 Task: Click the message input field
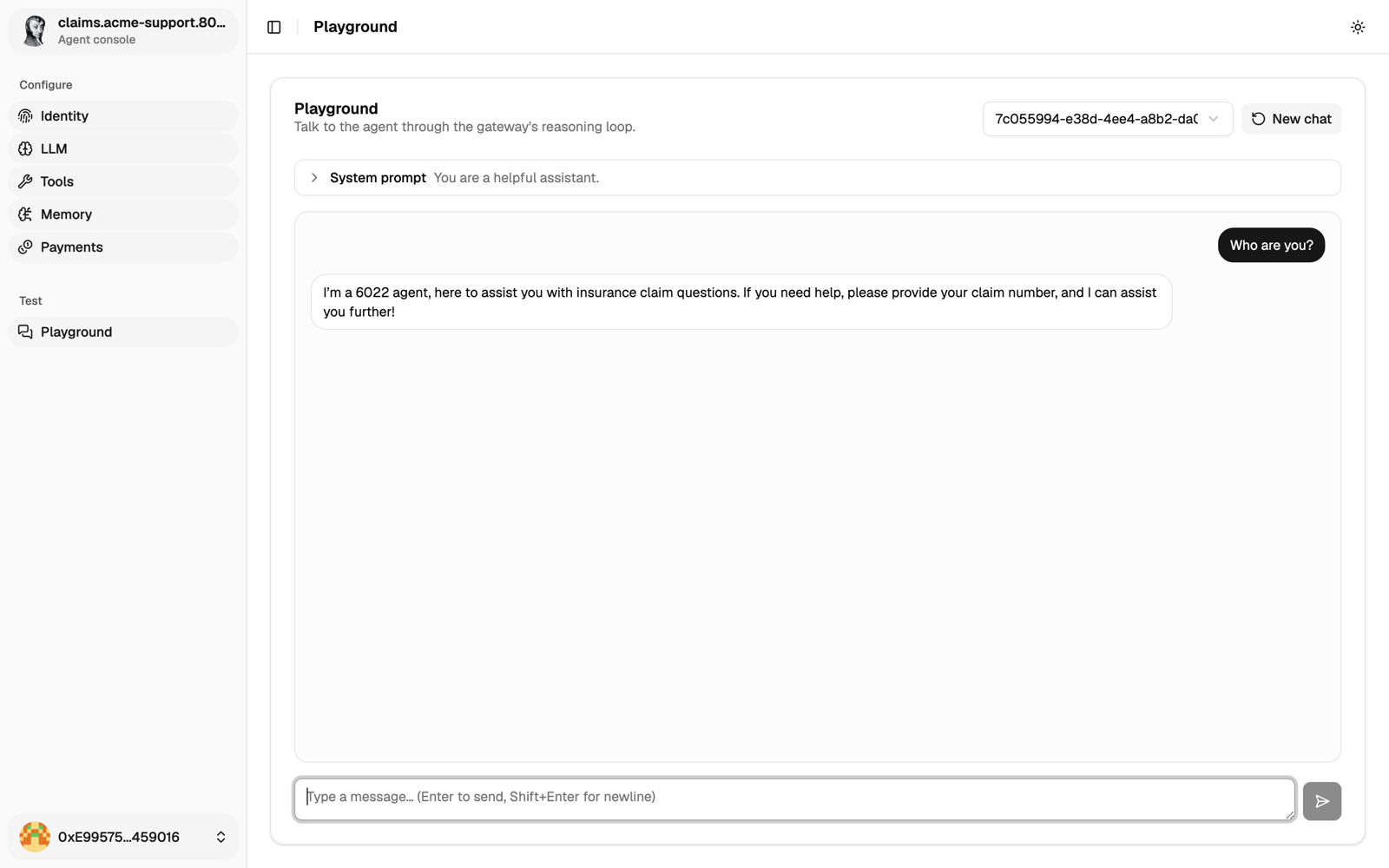click(794, 799)
